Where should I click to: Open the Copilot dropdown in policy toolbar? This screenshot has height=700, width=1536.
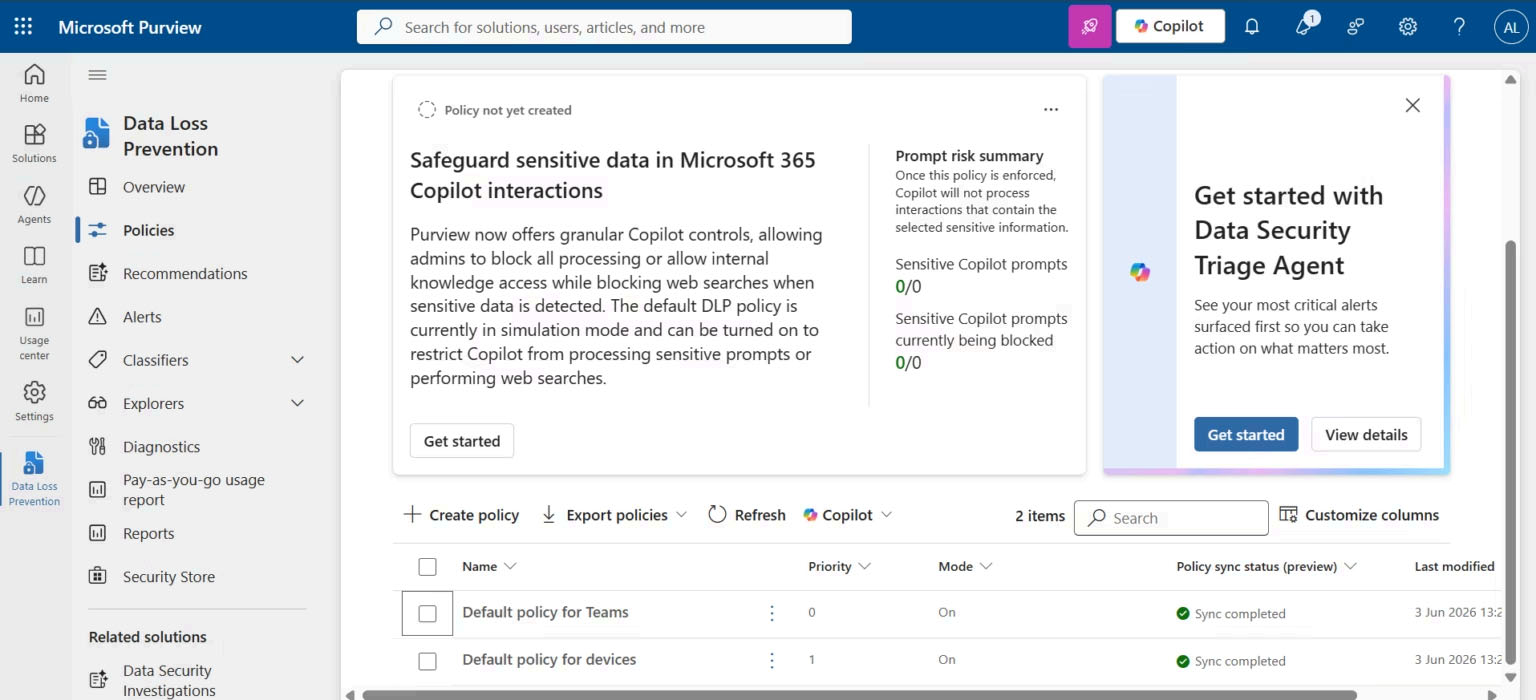point(847,515)
